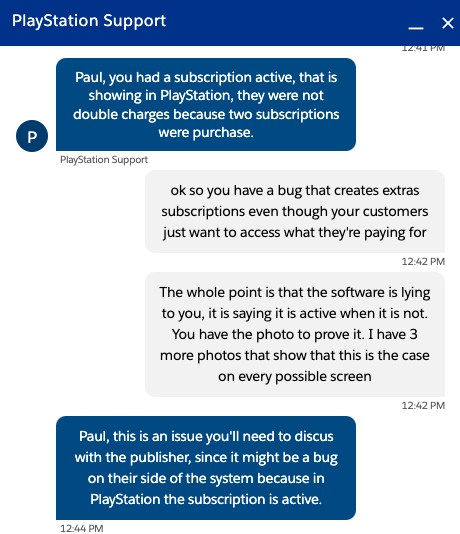The width and height of the screenshot is (460, 534).
Task: Close the PlayStation Support chat
Action: point(447,23)
